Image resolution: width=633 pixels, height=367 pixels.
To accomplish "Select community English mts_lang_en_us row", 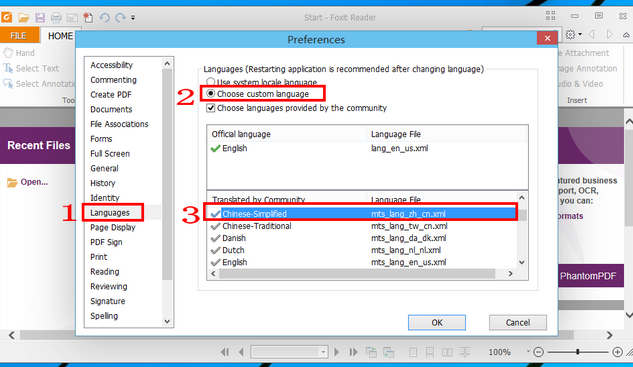I will (x=362, y=262).
